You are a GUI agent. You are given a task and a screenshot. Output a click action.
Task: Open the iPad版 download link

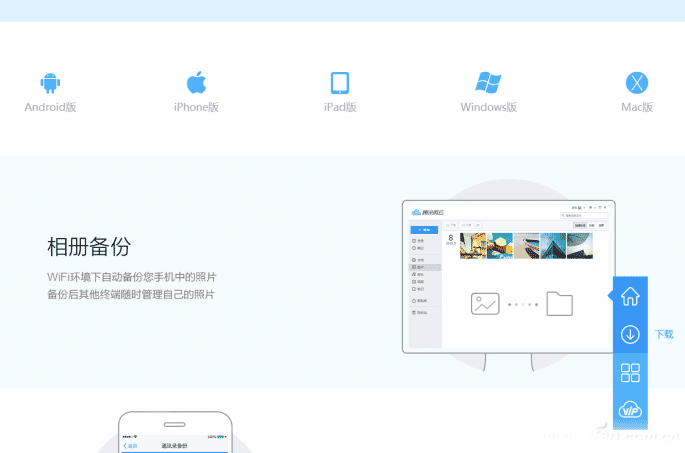click(340, 107)
